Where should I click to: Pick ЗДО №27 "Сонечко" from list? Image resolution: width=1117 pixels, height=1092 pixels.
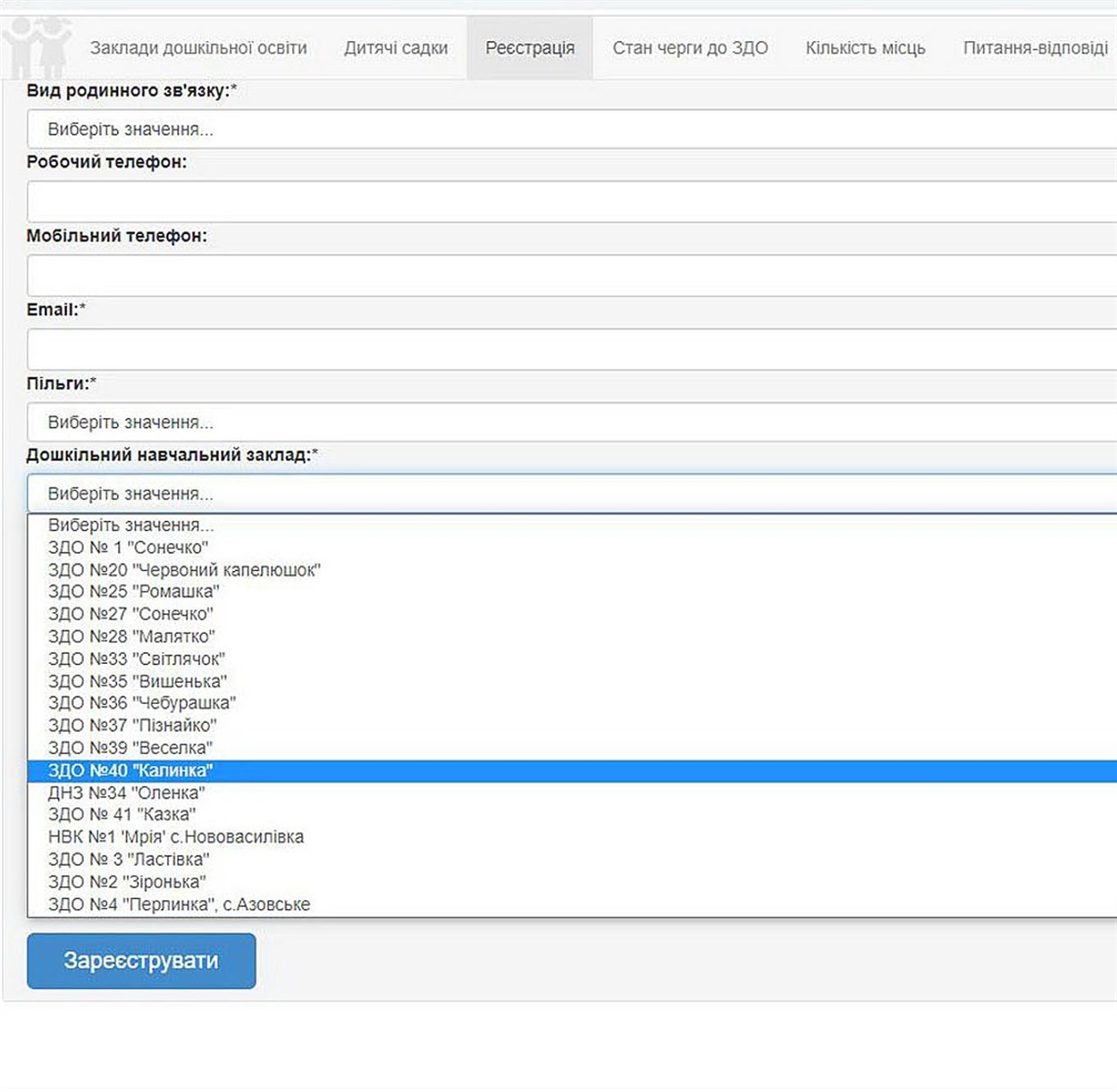pos(572,614)
